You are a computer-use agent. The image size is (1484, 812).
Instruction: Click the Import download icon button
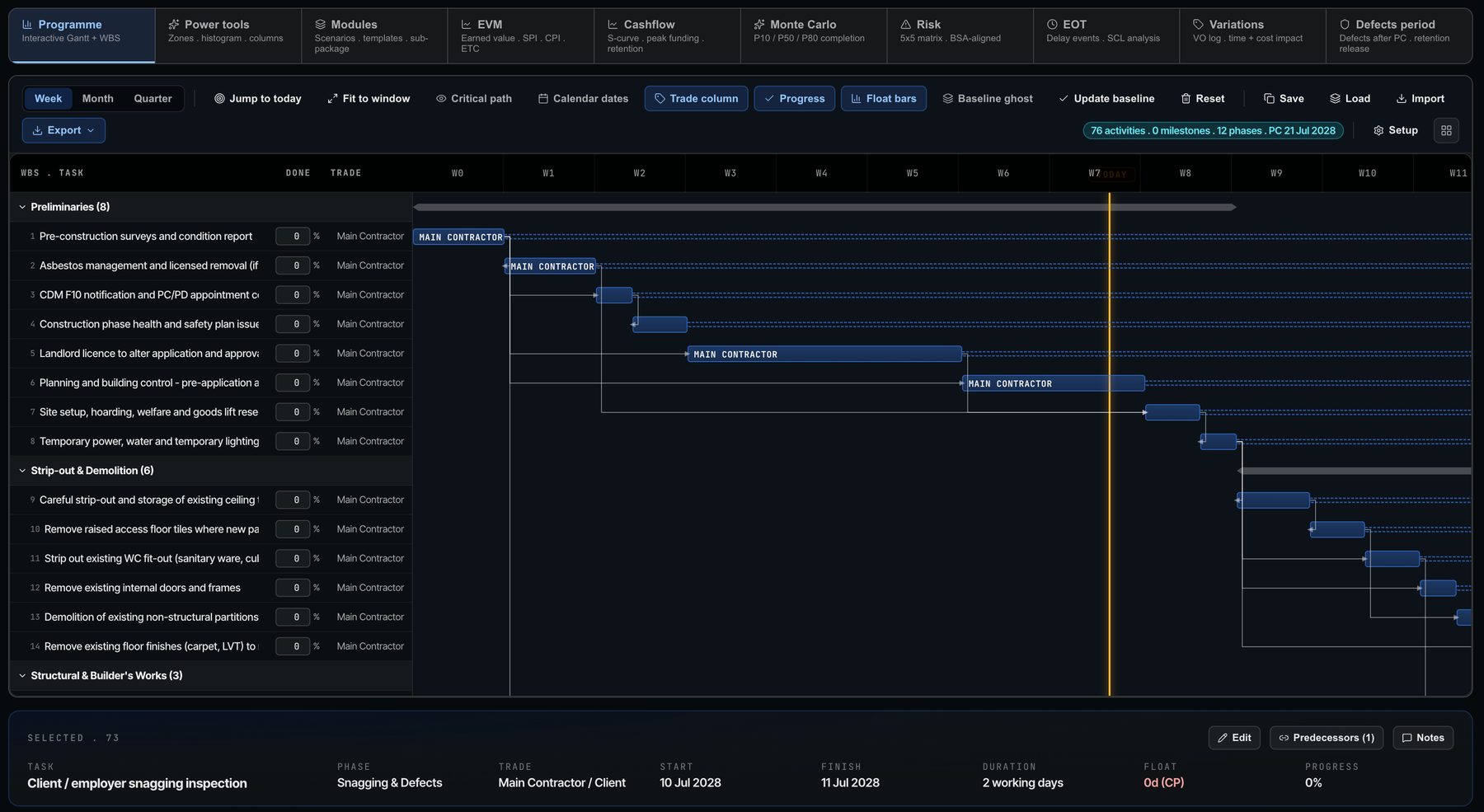(1420, 98)
